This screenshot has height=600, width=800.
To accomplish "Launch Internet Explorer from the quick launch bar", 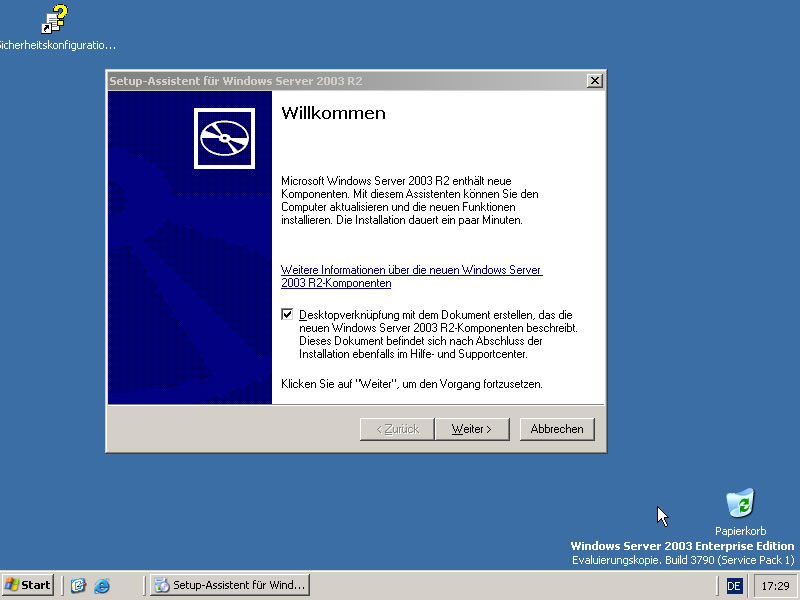I will pos(101,585).
